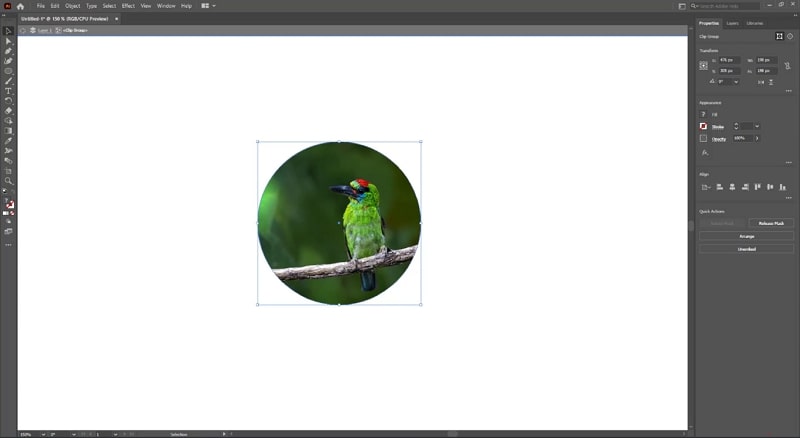Open the effects fx icon
Screen dimensions: 800x438
tap(705, 153)
